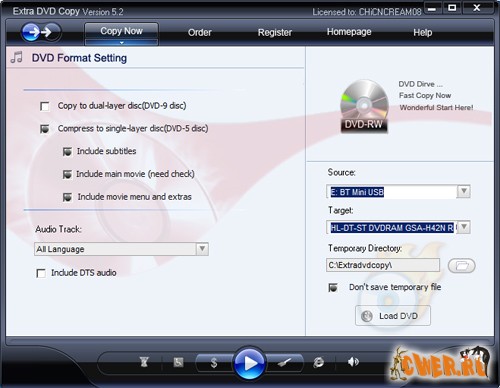Browse for temporary directory folder
The width and height of the screenshot is (500, 388).
[462, 266]
